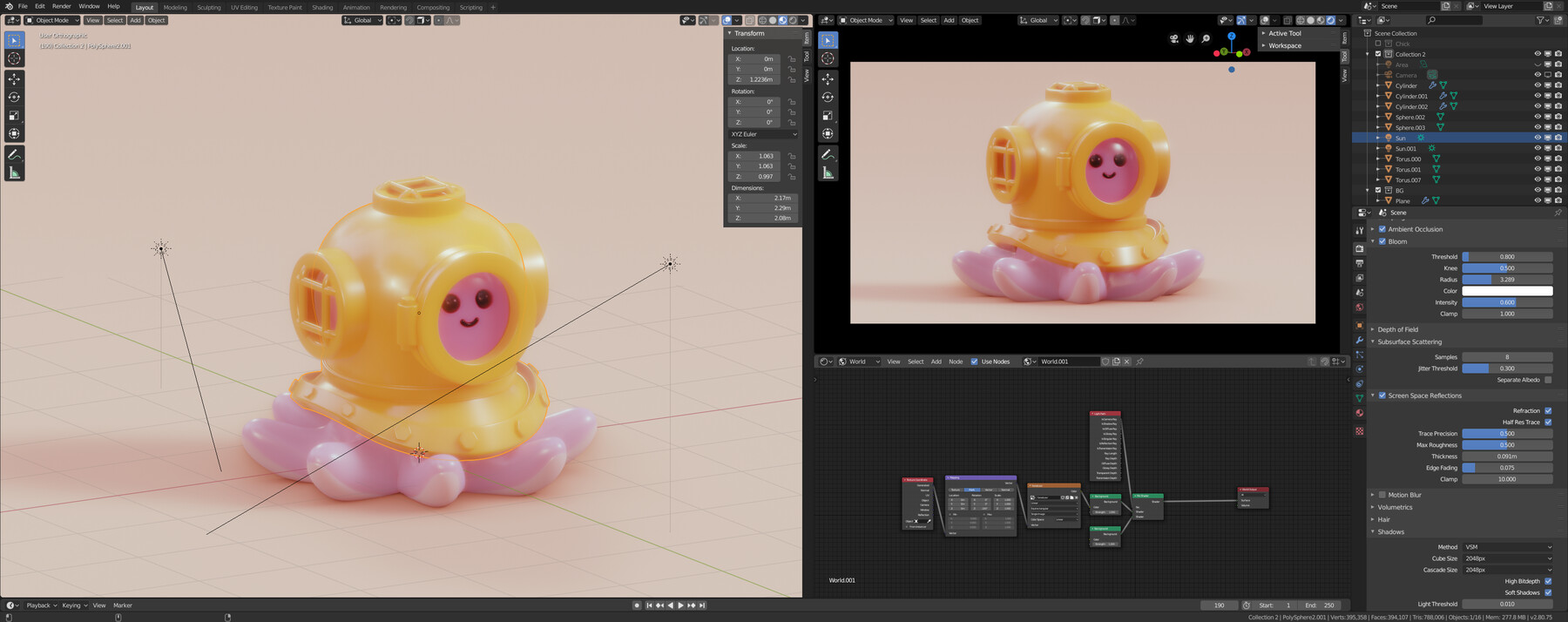Open the Render properties tab
Screen dimensions: 1568x622
point(1359,249)
